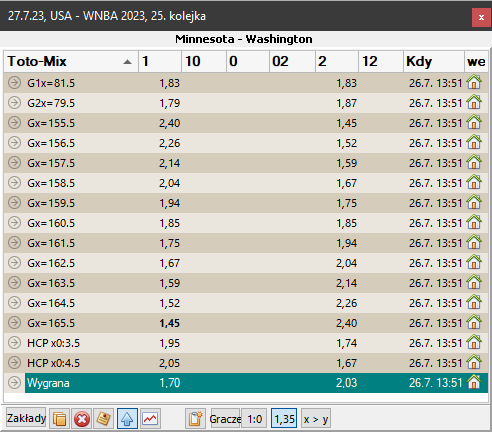
Task: Toggle the 1,35 odds filter button
Action: pos(284,419)
